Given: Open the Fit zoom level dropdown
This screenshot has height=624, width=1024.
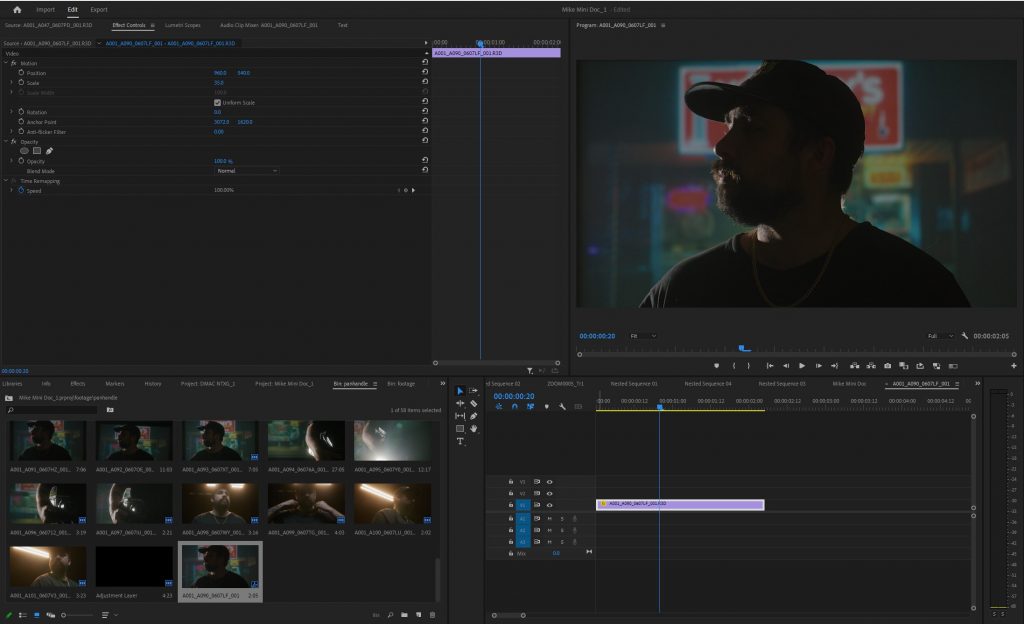Looking at the screenshot, I should (x=643, y=336).
